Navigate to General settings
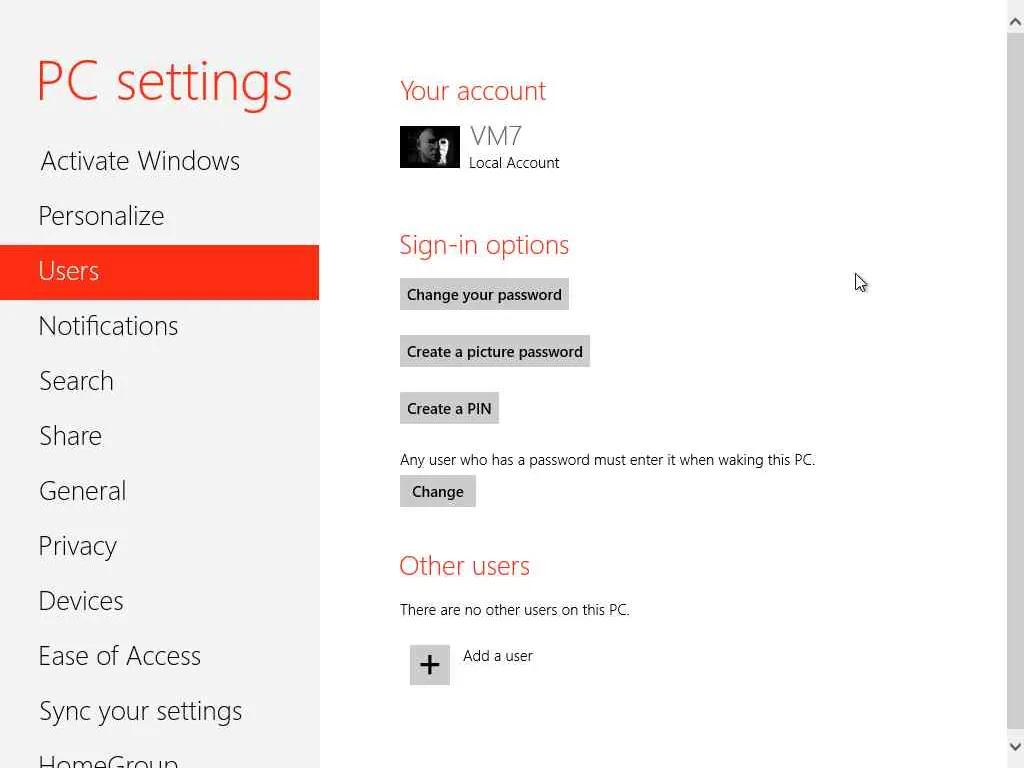1024x768 pixels. 82,491
